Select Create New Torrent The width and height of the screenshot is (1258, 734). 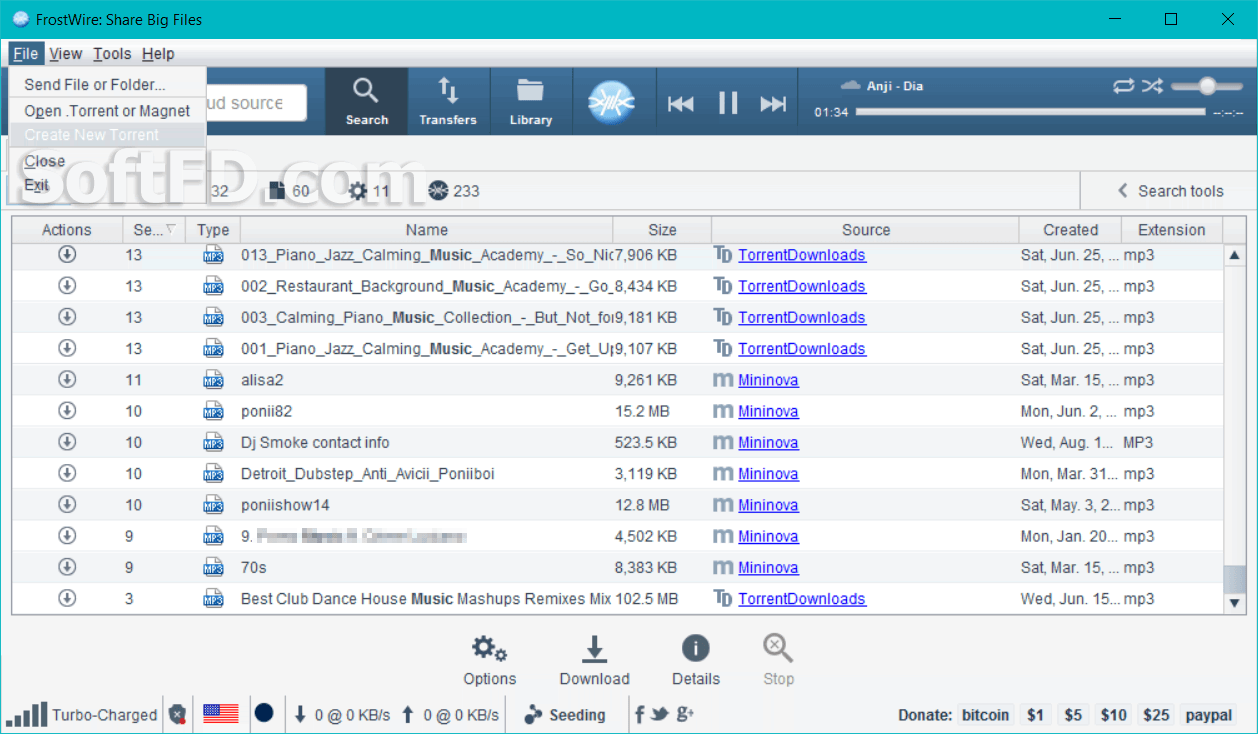tap(108, 135)
